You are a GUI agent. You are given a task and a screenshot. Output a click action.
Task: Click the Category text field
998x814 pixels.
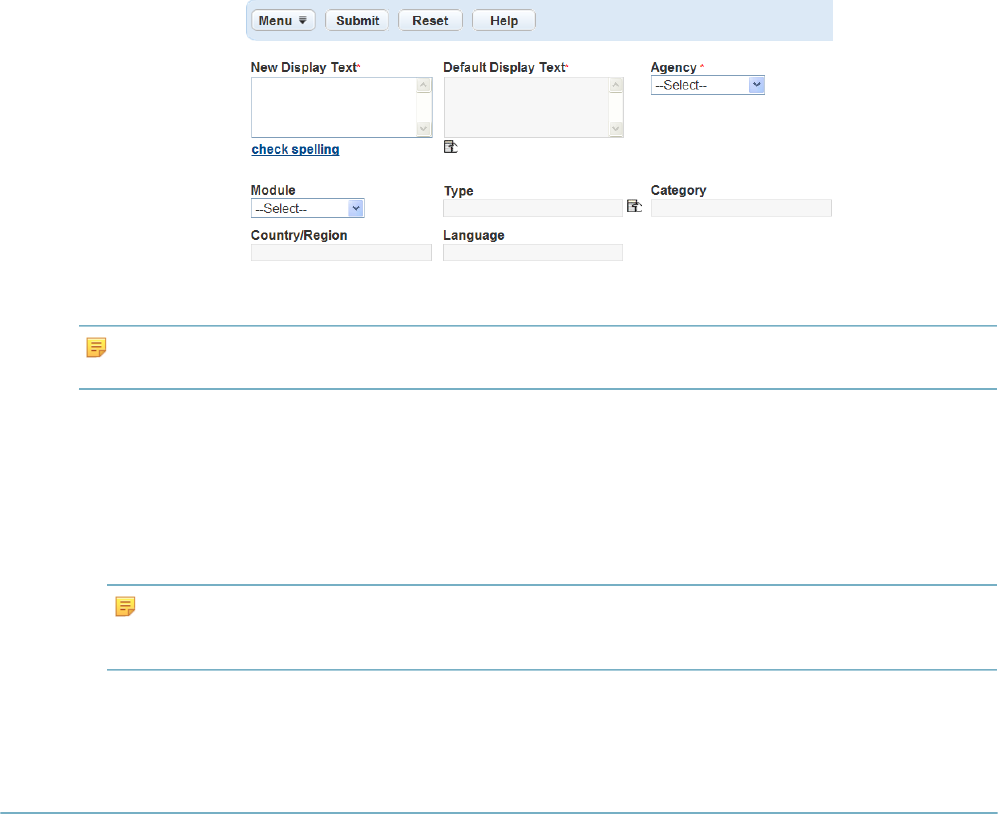(x=741, y=208)
